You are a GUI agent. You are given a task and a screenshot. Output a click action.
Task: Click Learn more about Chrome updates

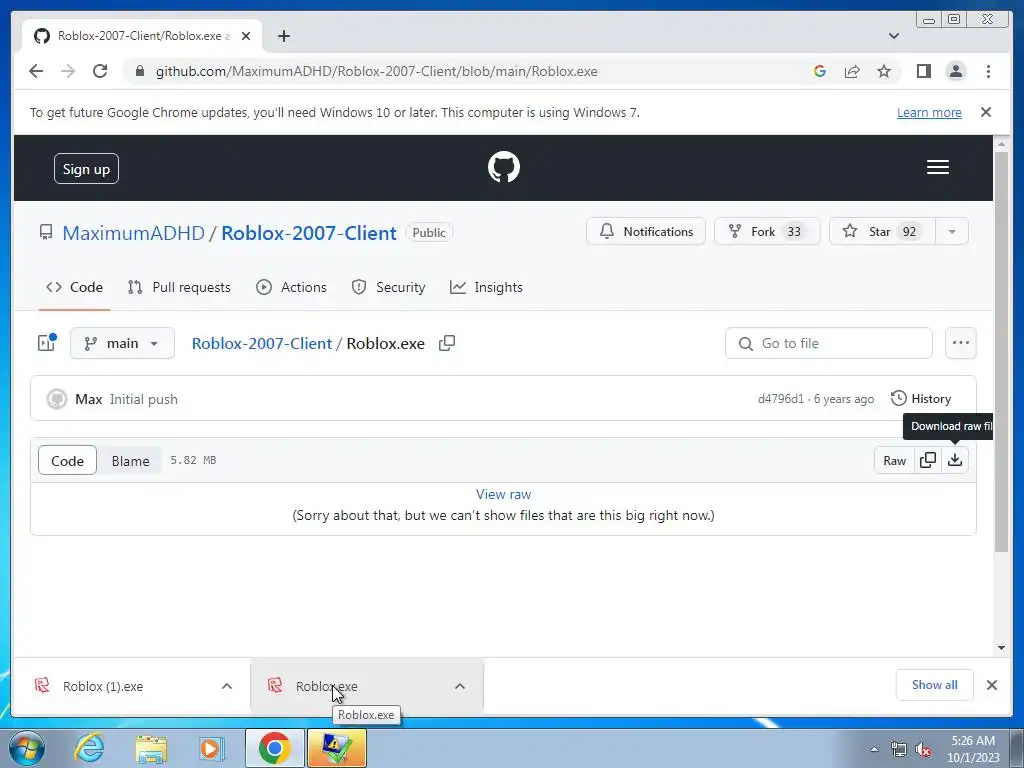pos(929,112)
